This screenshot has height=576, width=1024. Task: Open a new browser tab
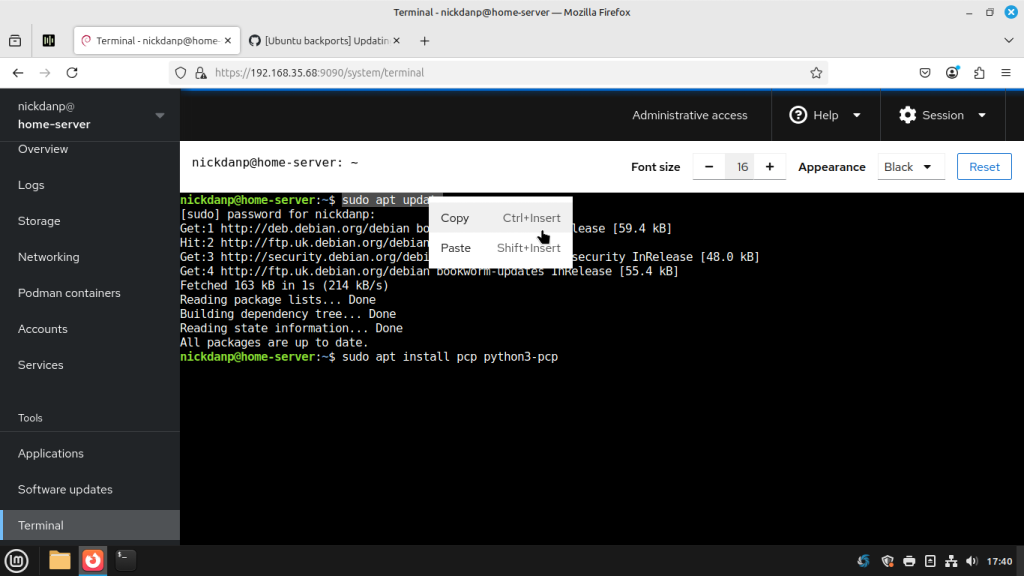click(424, 41)
